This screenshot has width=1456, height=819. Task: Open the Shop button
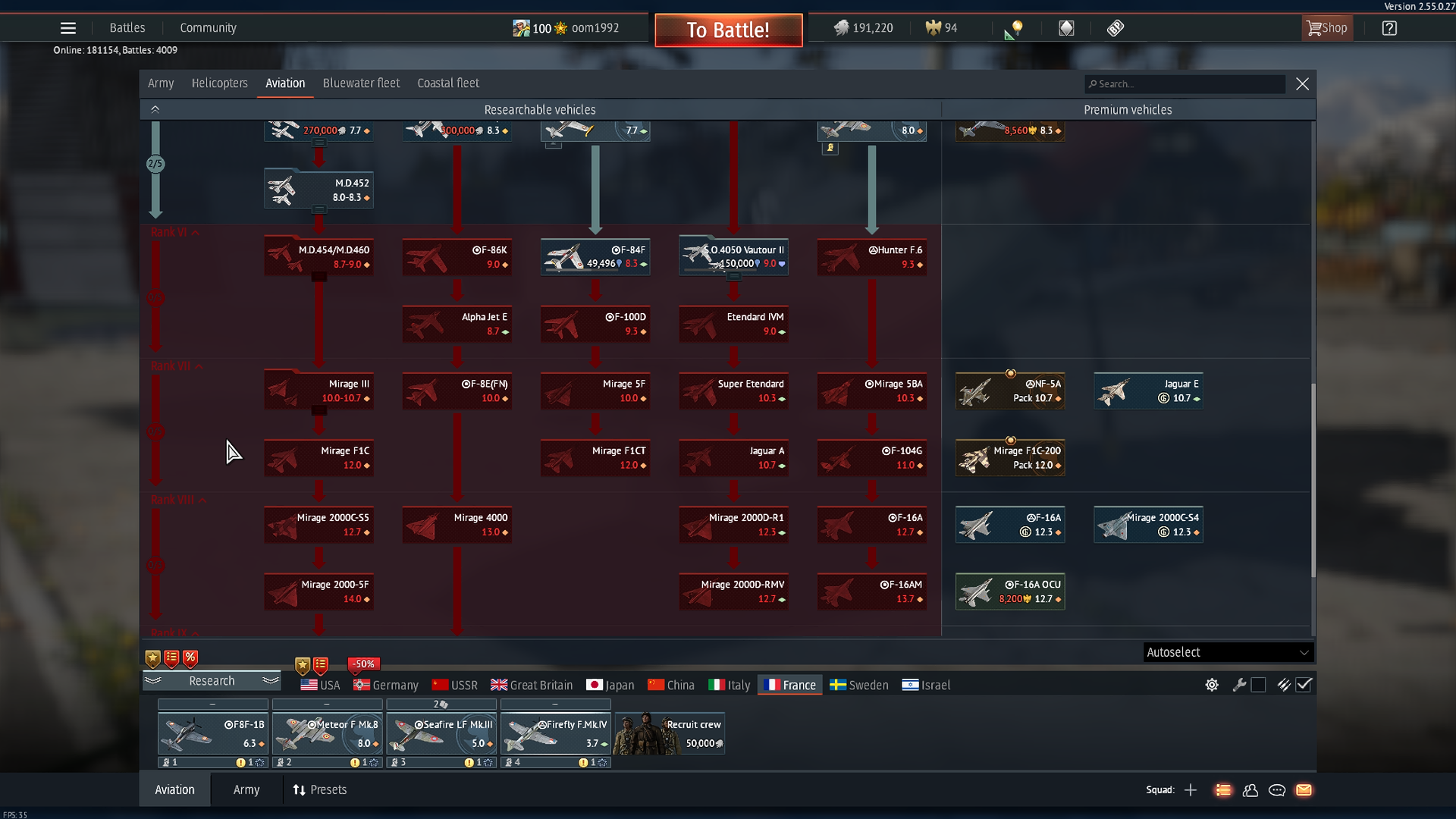coord(1327,28)
